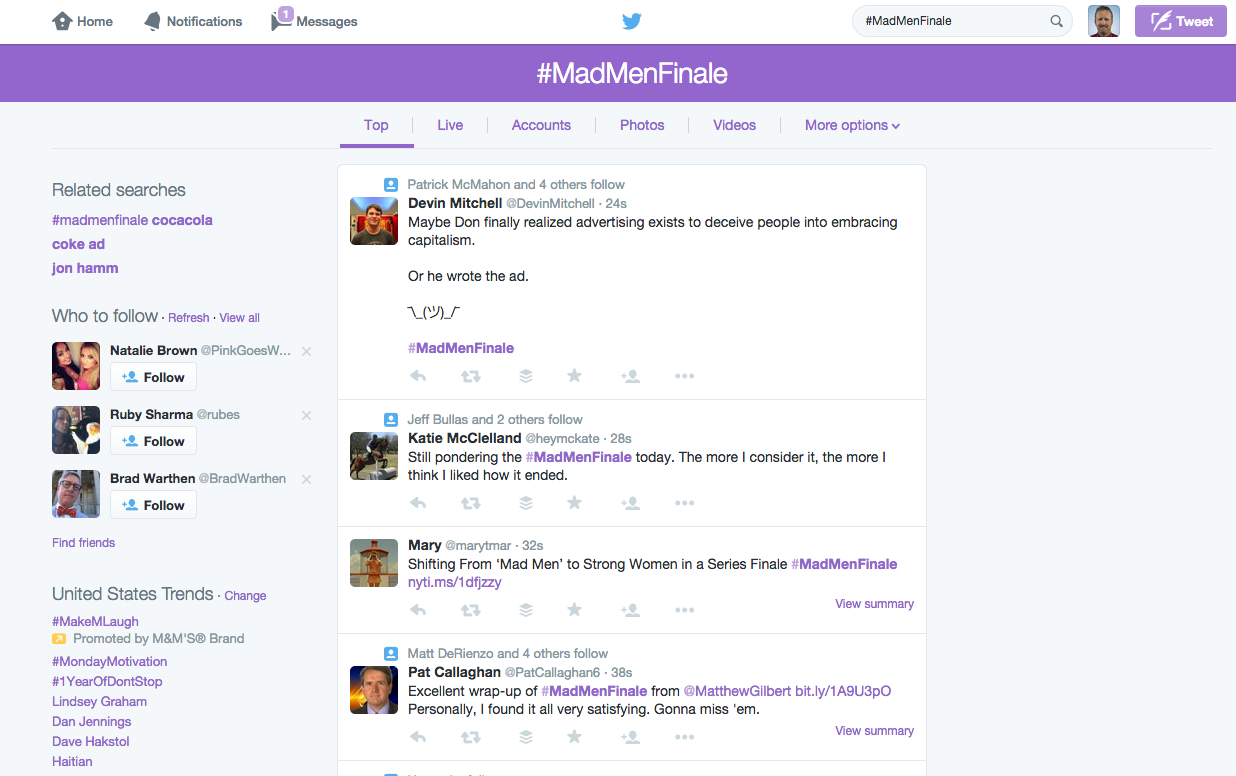Open more actions on Pat Callaghan's tweet
1236x776 pixels.
pos(685,737)
